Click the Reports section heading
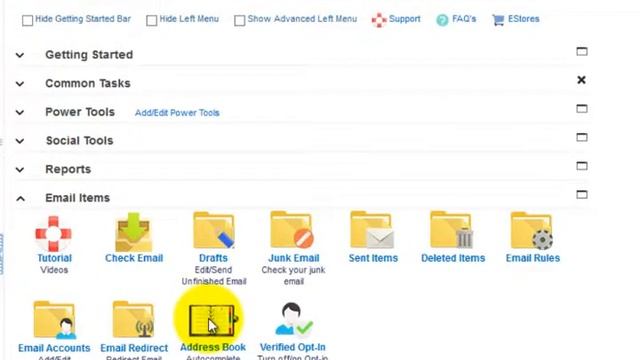Image resolution: width=640 pixels, height=360 pixels. coord(68,169)
